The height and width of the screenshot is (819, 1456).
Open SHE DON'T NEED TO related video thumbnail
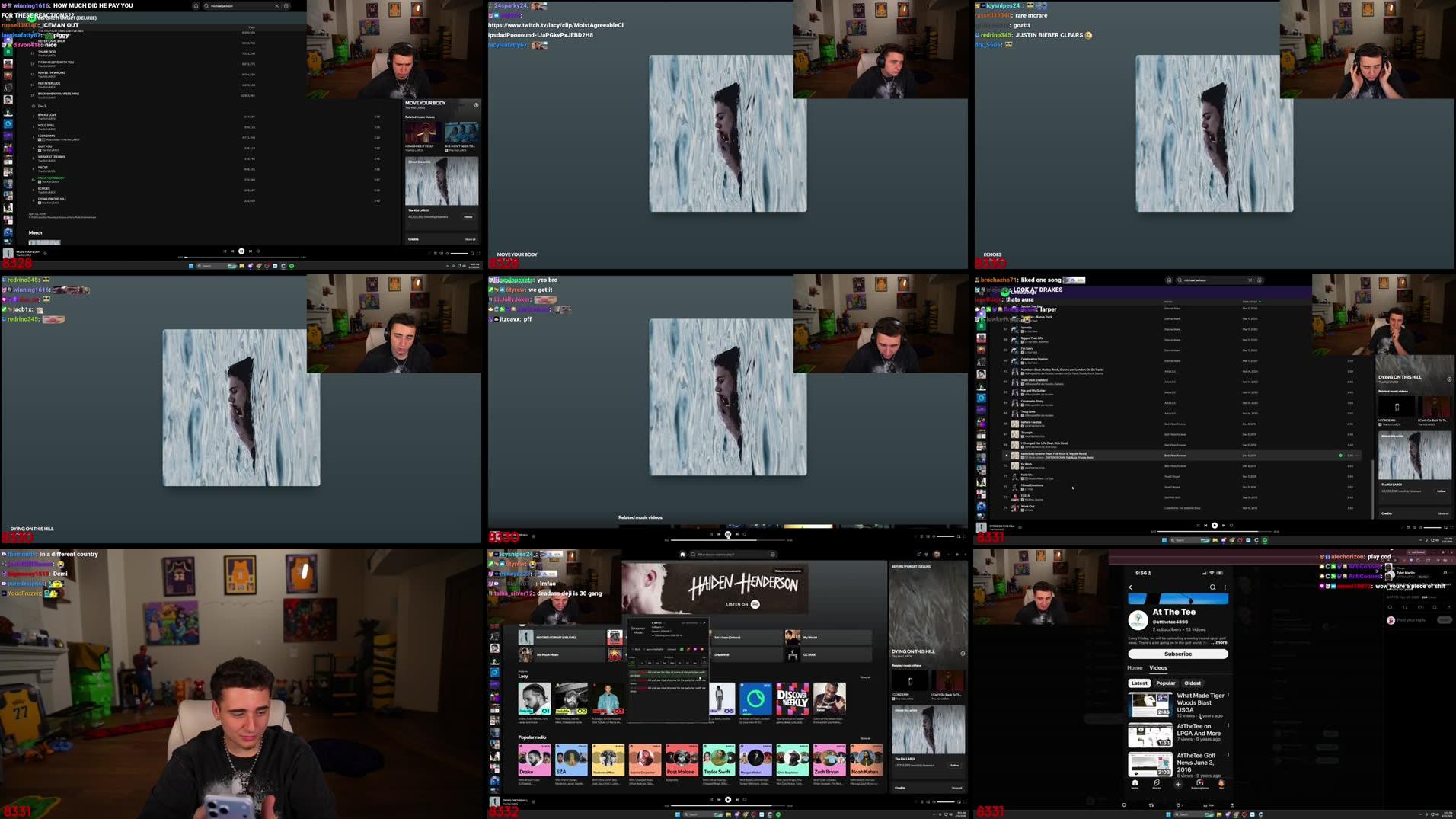(461, 131)
